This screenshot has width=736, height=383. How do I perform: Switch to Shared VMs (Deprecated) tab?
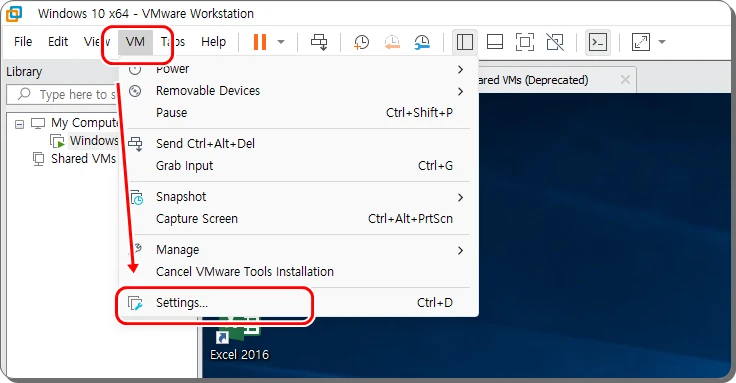[534, 80]
